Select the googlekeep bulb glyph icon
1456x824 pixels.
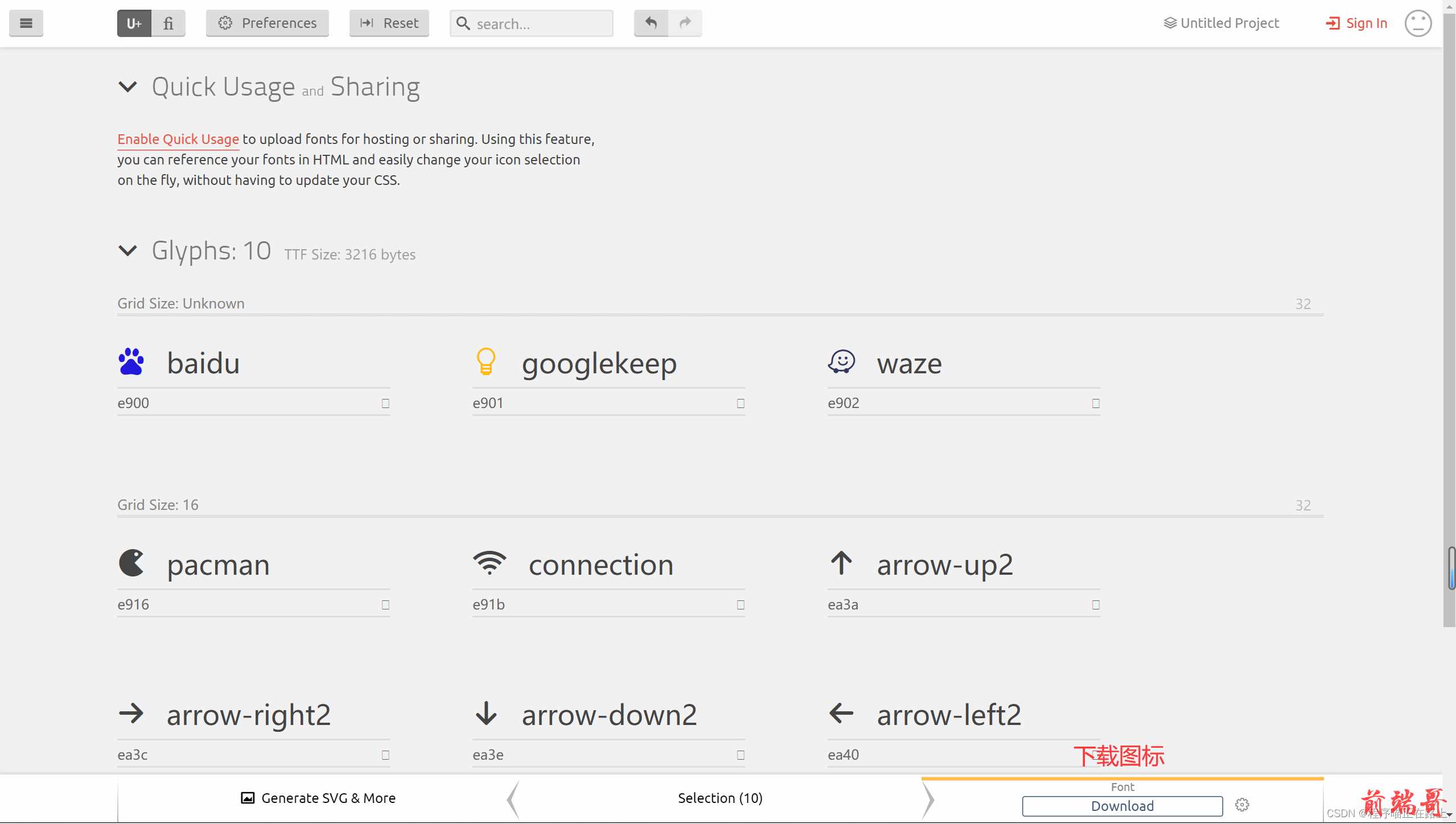pos(486,362)
